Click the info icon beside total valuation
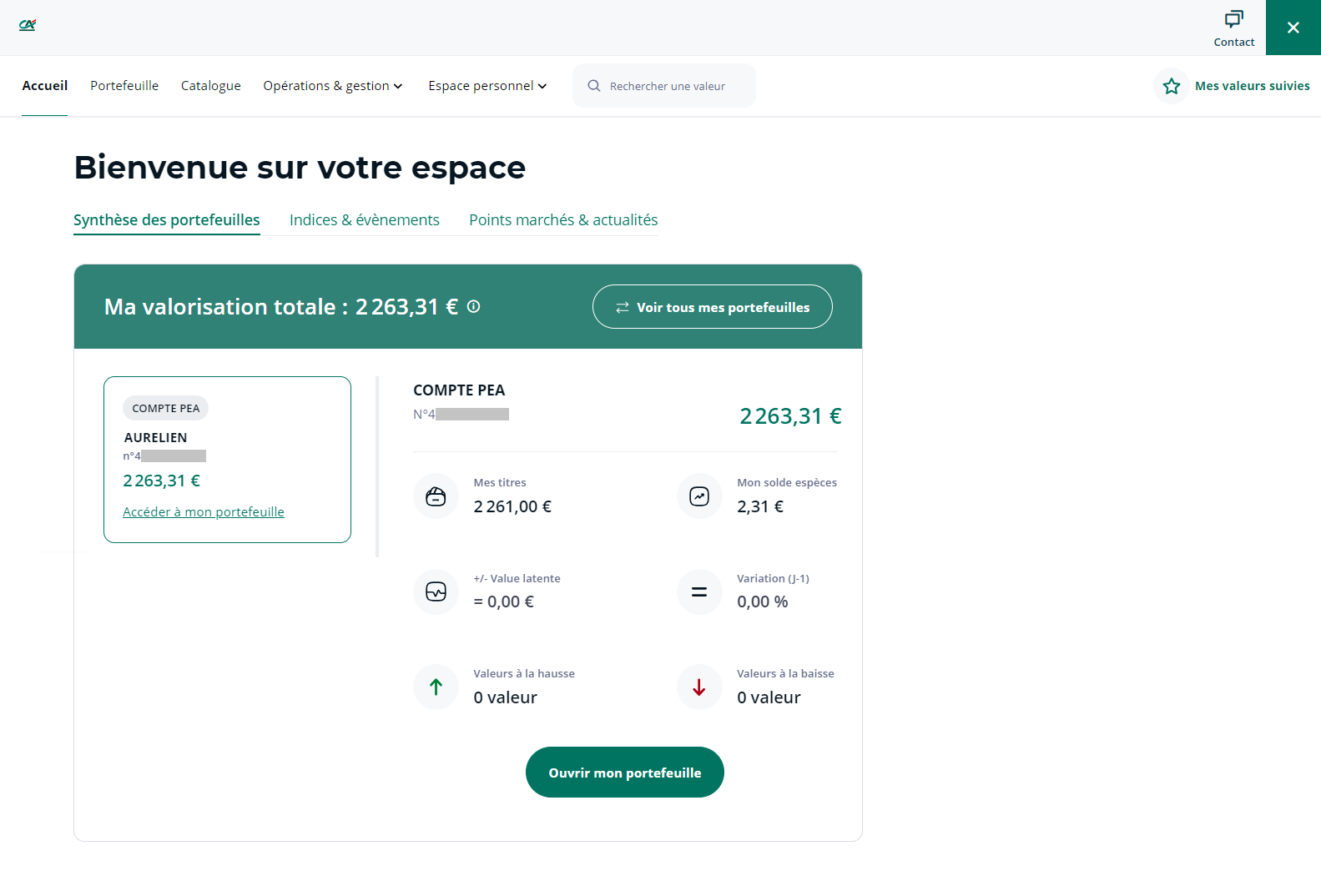1321x896 pixels. [x=473, y=306]
